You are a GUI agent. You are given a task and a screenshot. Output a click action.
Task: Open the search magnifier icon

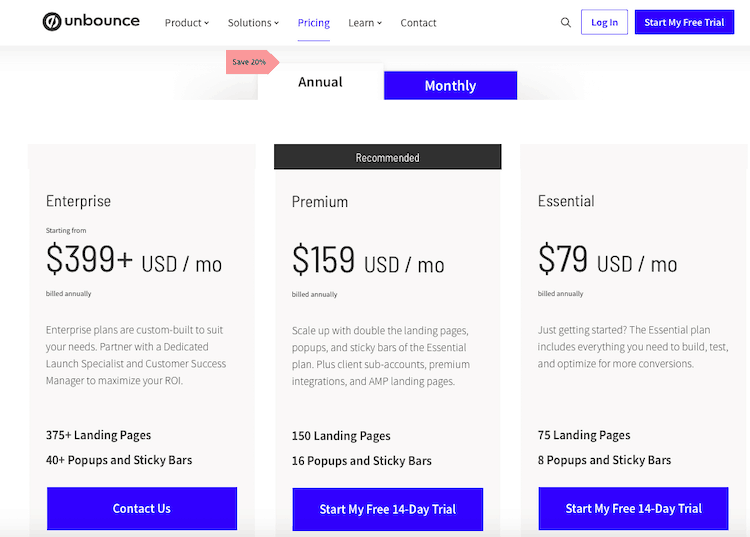click(x=566, y=22)
